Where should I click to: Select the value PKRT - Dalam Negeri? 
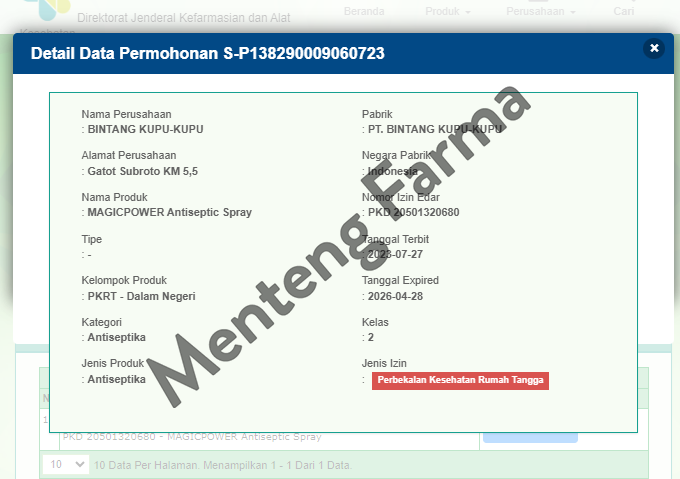click(141, 297)
